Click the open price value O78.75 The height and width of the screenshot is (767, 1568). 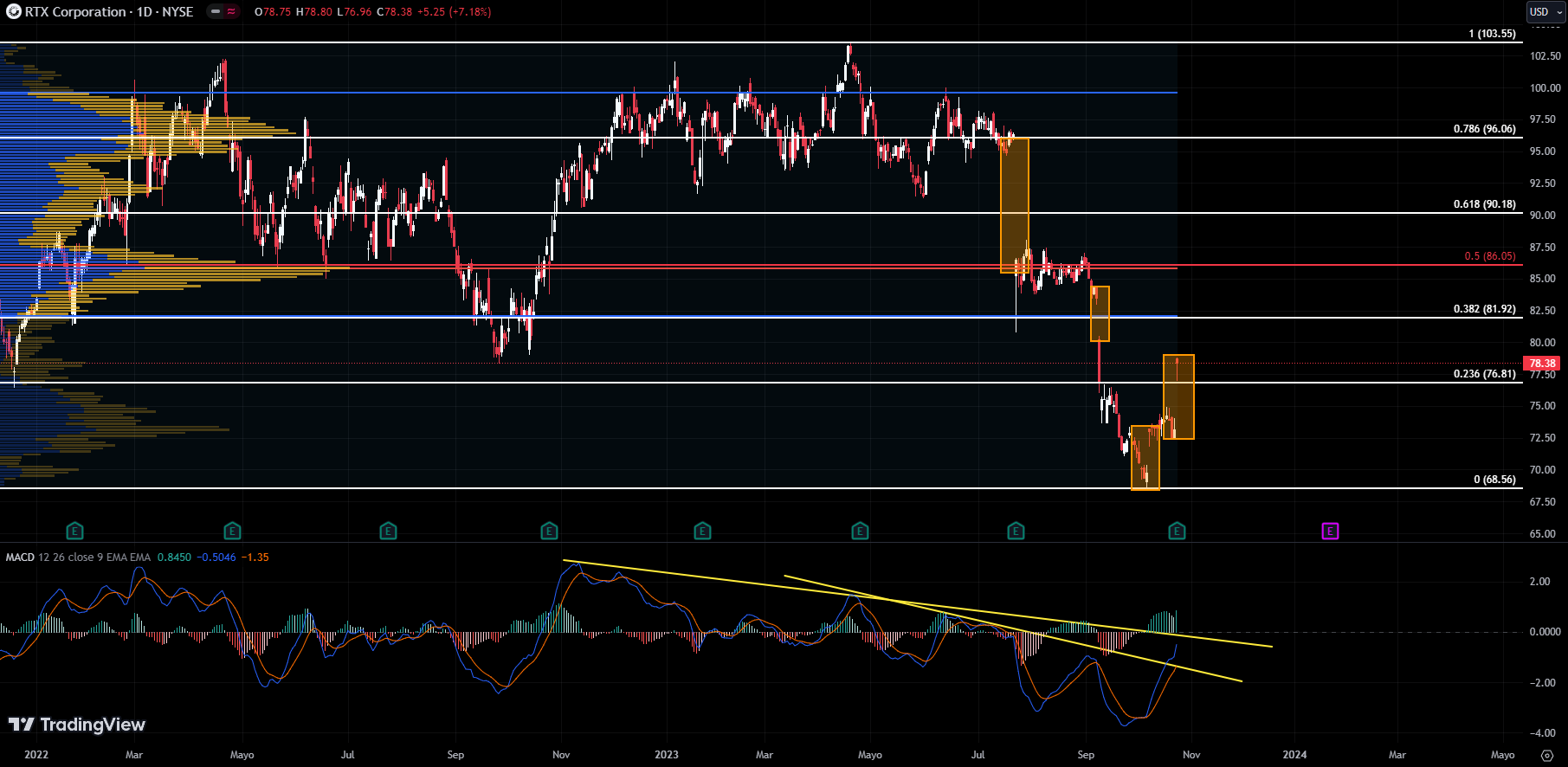click(x=273, y=12)
